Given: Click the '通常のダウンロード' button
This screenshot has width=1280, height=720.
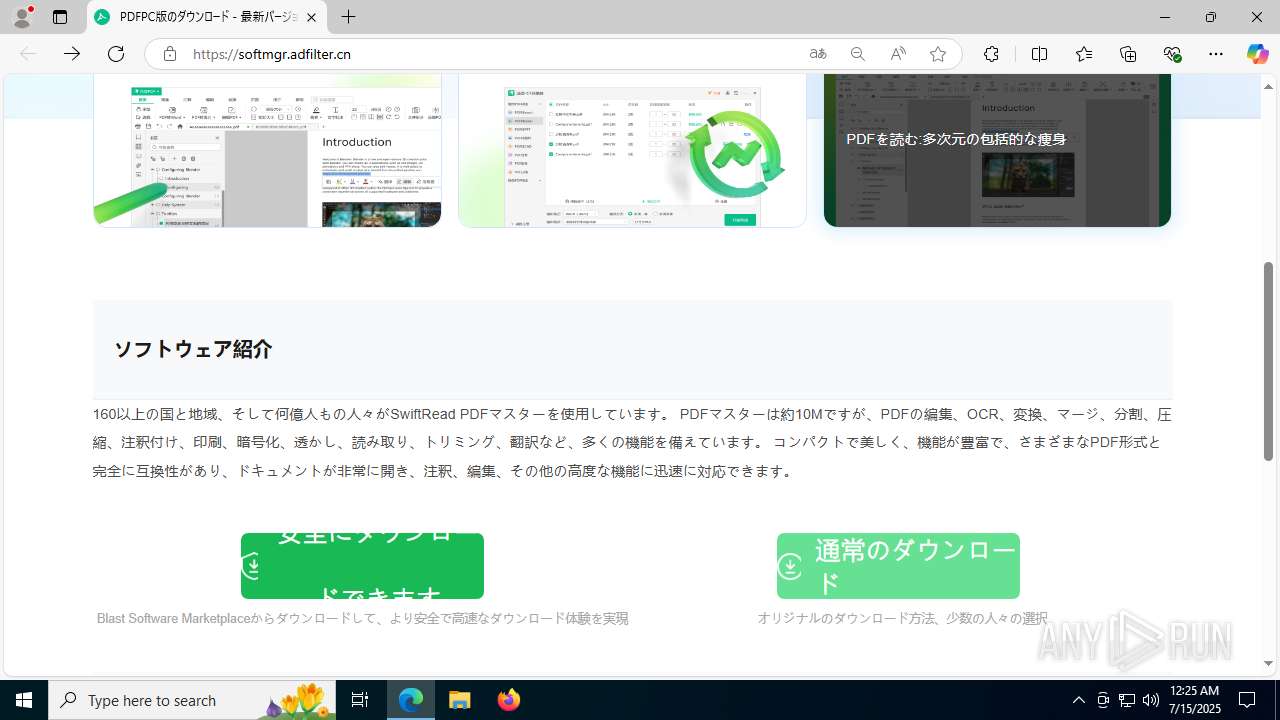Looking at the screenshot, I should pos(898,566).
